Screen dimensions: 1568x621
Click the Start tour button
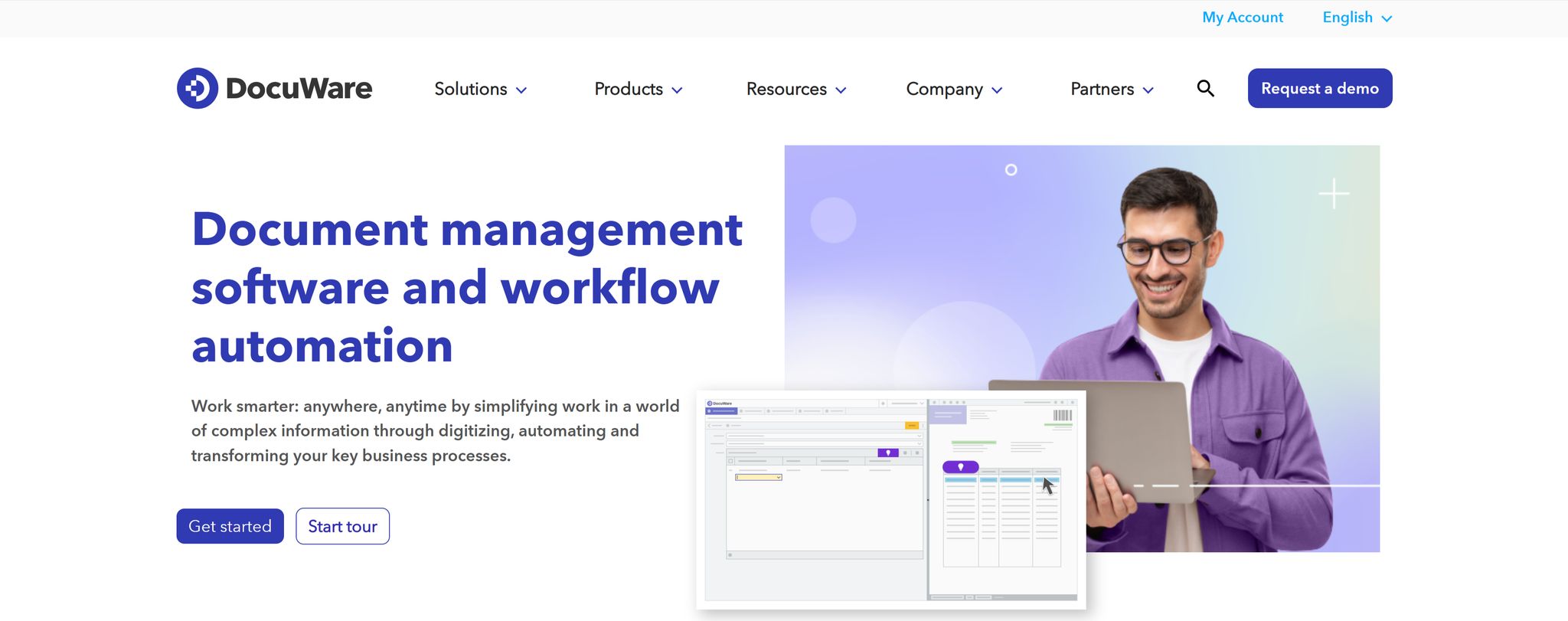342,526
